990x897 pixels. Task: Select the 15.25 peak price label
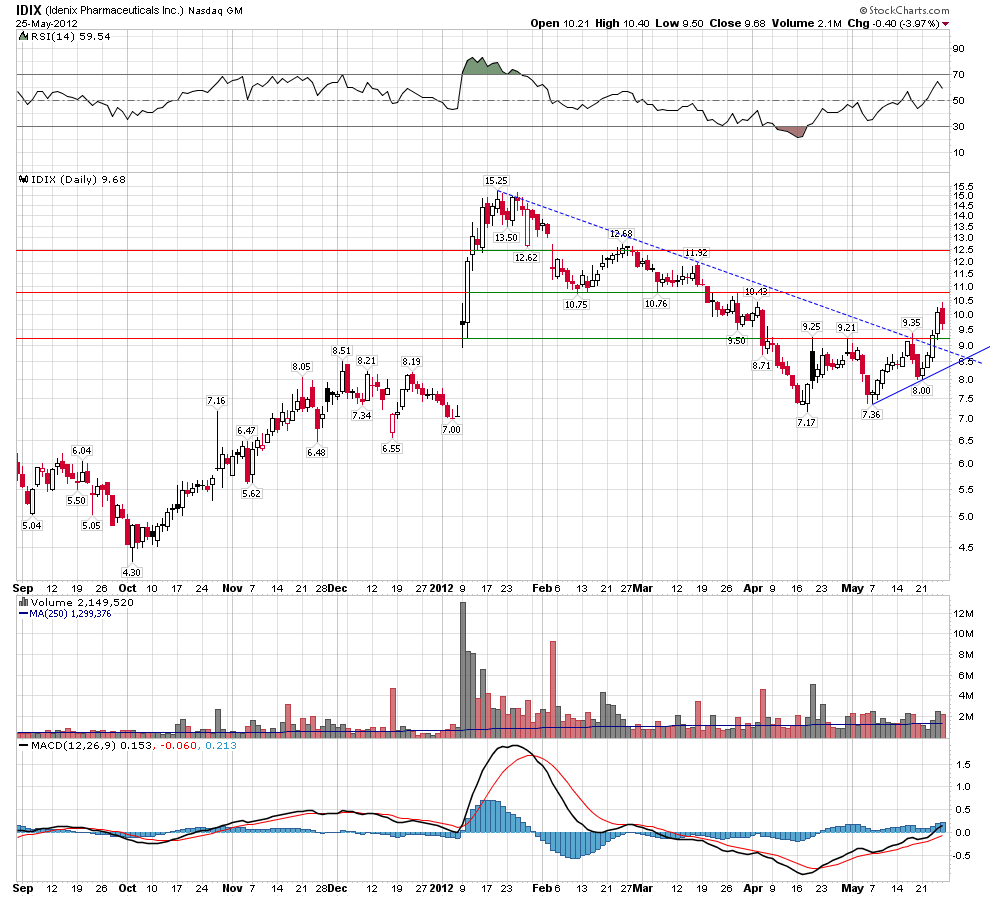coord(496,180)
